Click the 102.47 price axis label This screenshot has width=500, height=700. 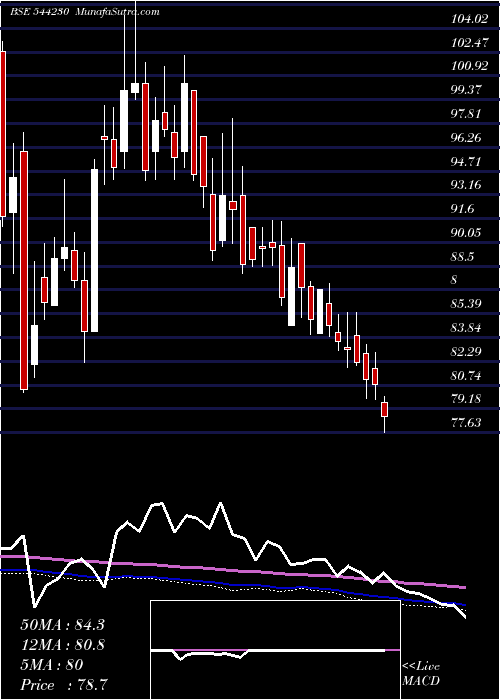click(470, 43)
